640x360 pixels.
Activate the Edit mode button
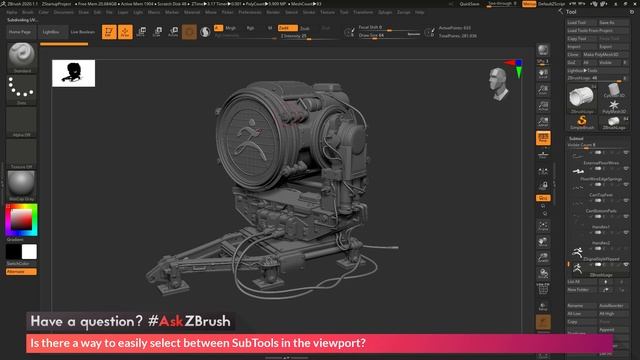109,32
